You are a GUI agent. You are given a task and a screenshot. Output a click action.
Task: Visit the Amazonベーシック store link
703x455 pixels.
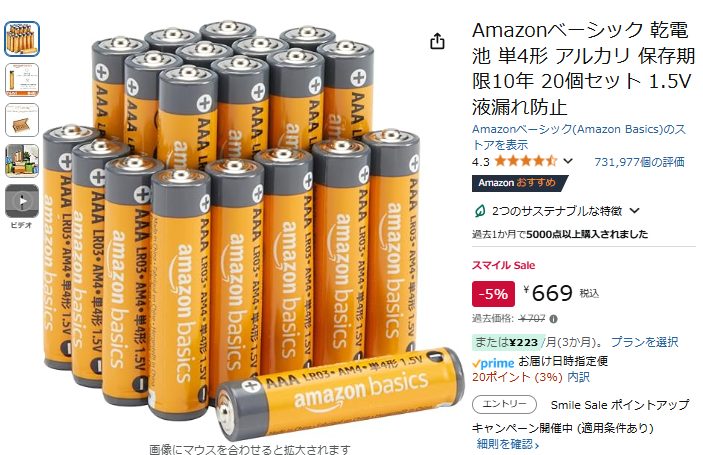click(579, 137)
